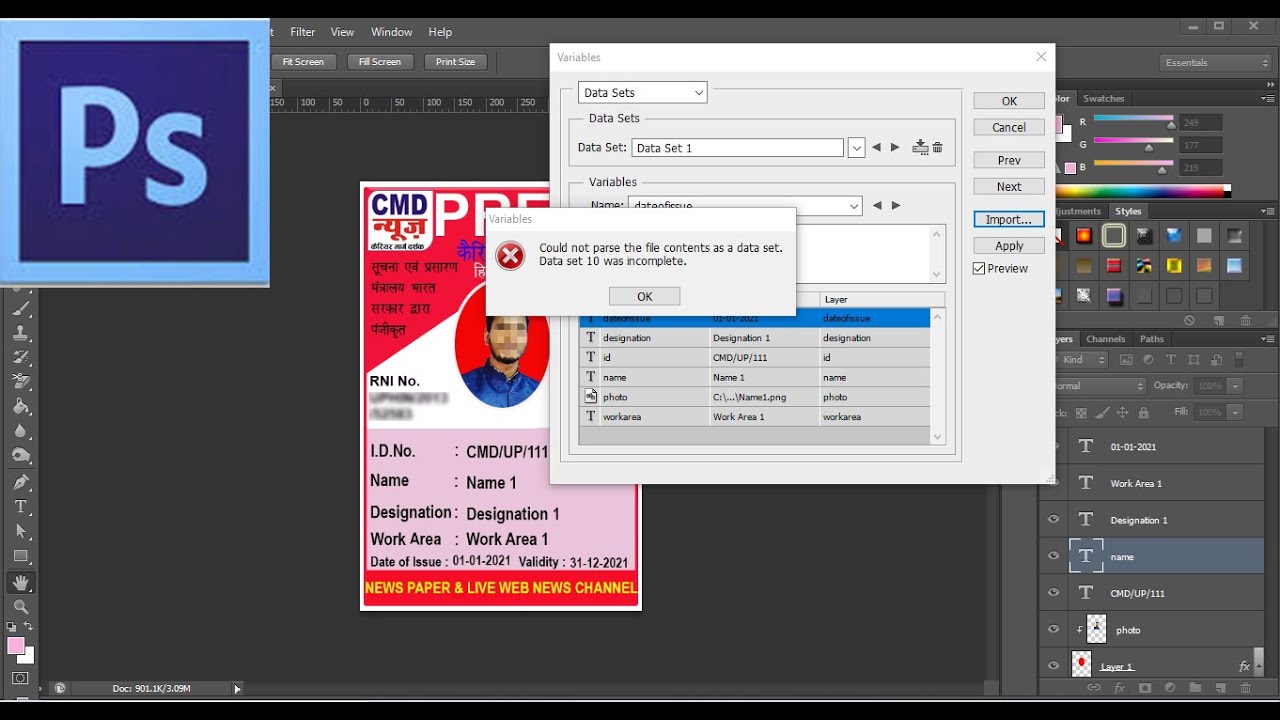Delete layer using Layers panel trash icon

1245,688
